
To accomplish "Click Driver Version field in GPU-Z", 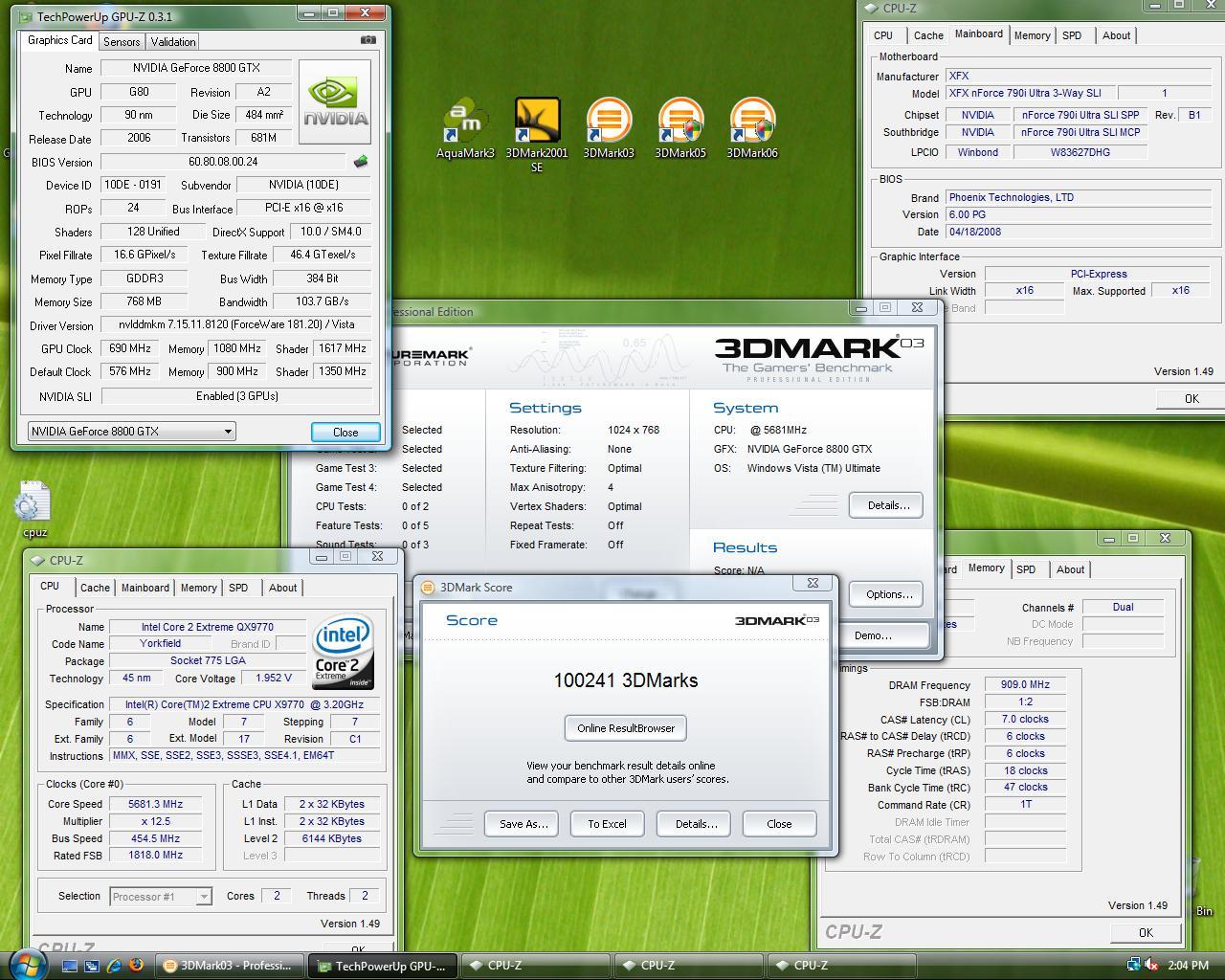I will pyautogui.click(x=236, y=325).
